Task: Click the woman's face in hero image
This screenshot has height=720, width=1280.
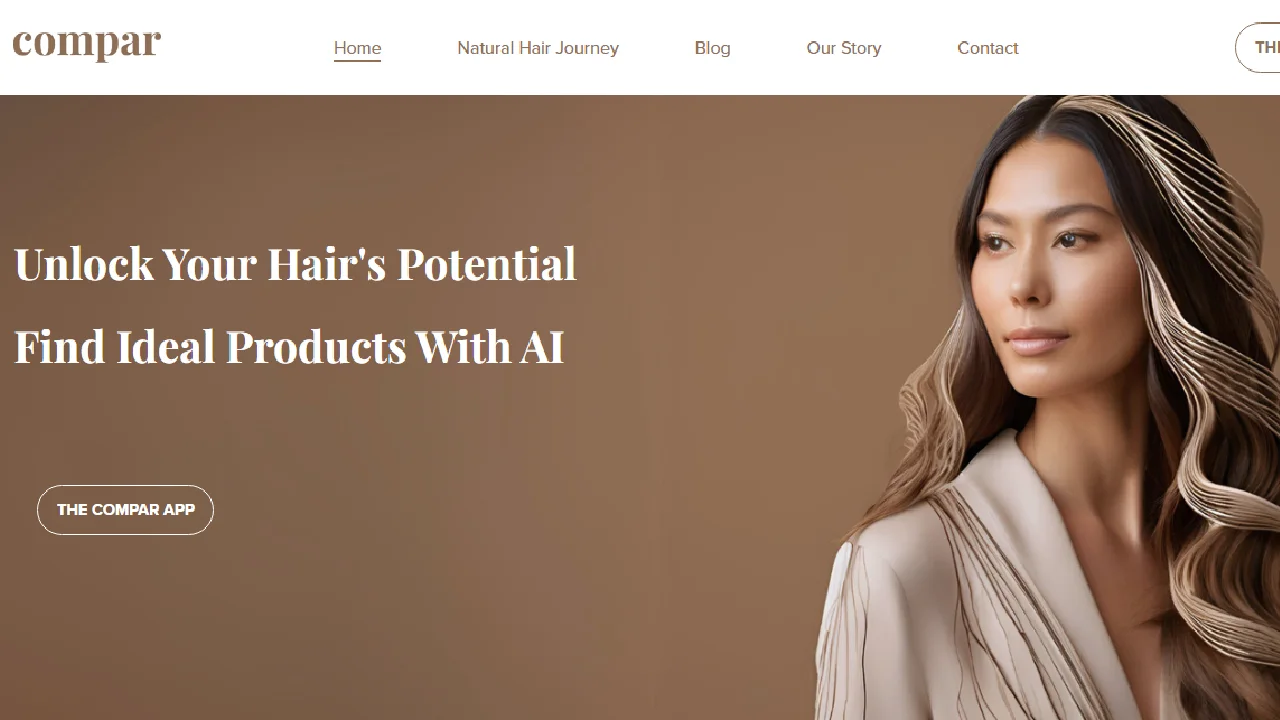Action: [x=1045, y=290]
